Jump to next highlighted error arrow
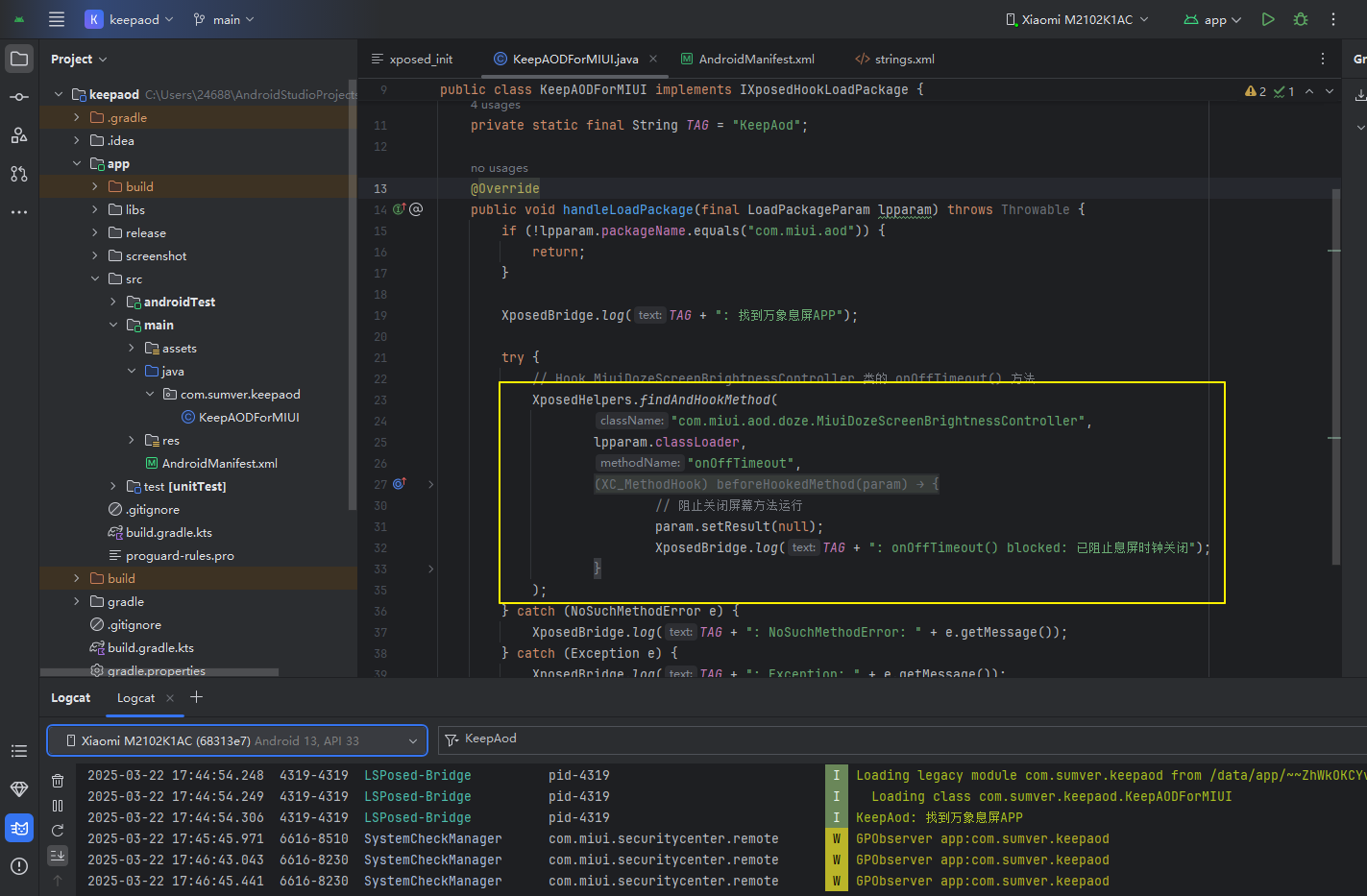 coord(1330,91)
